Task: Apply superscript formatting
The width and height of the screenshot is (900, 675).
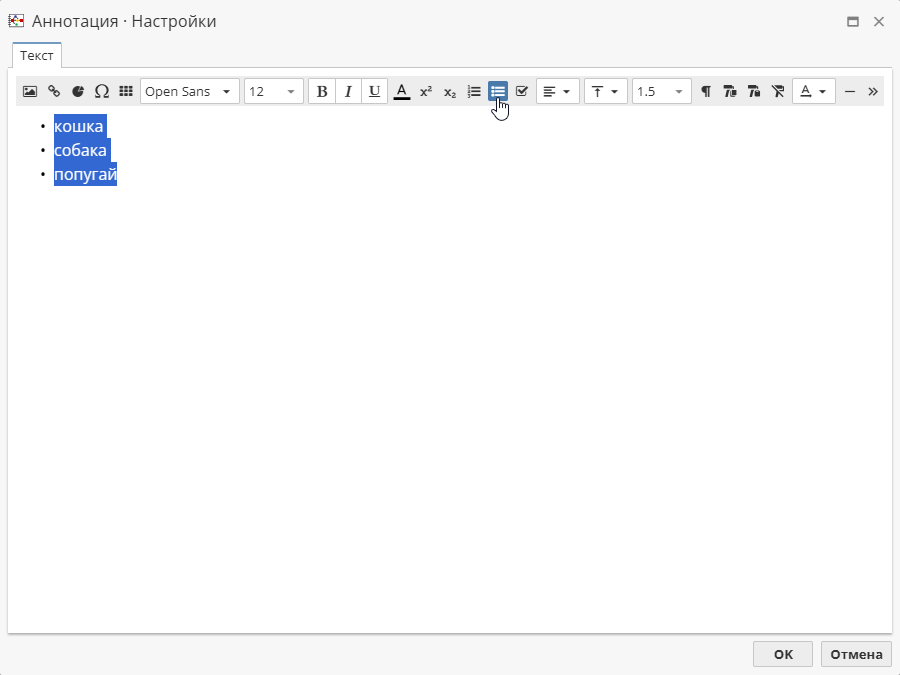Action: (426, 91)
